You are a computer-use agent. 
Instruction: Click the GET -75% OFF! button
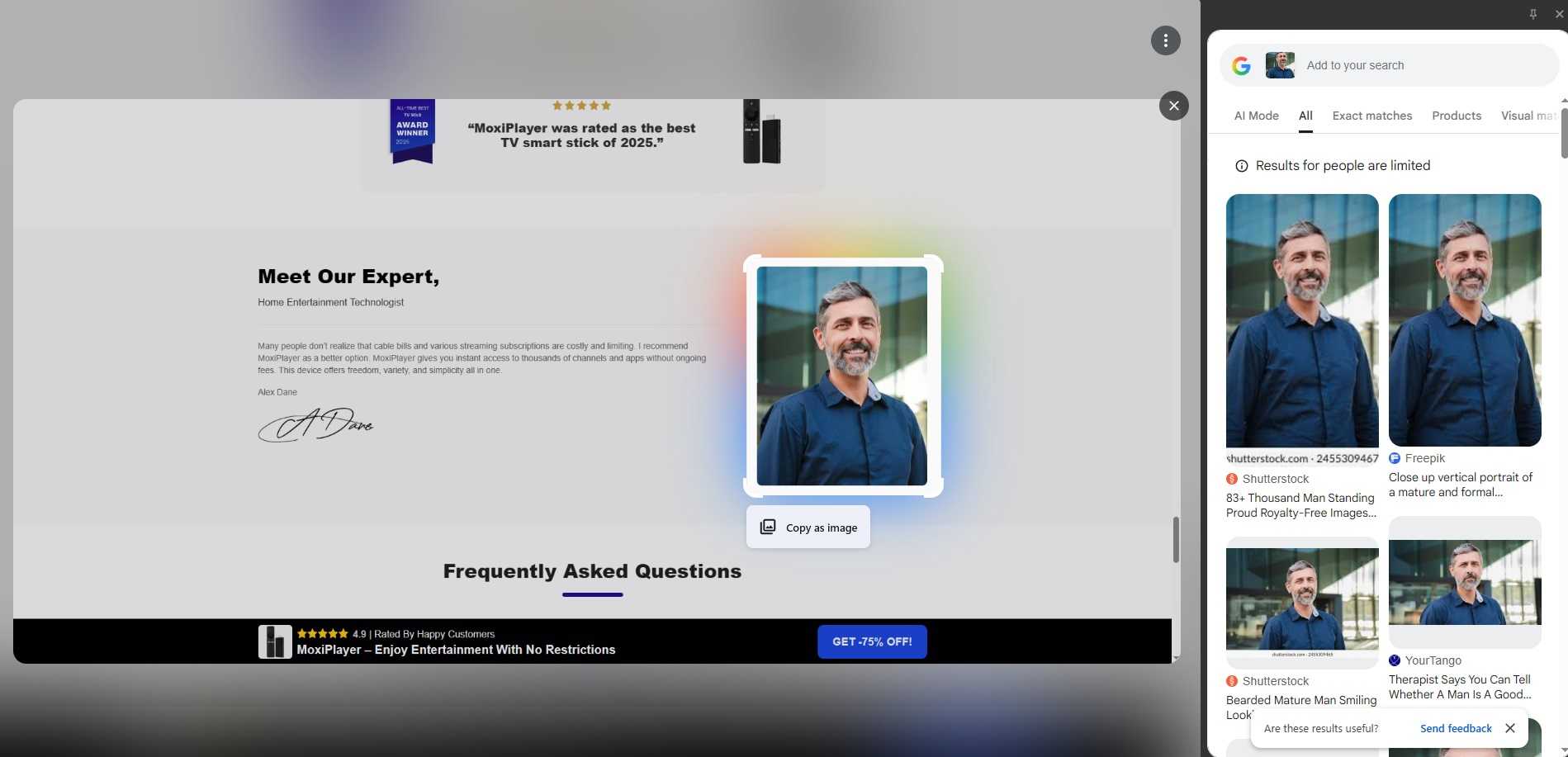coord(872,641)
